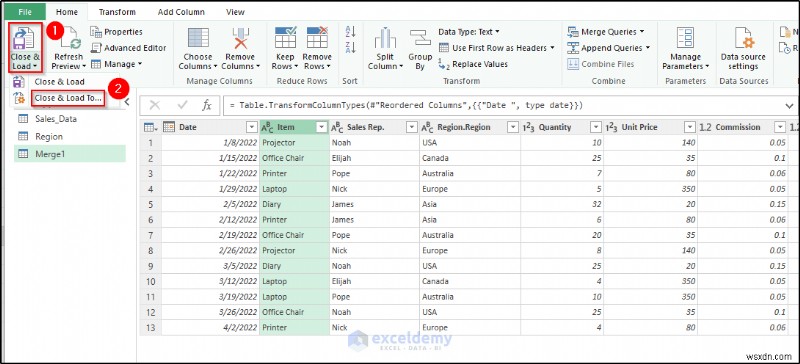
Task: Click the Split Column icon
Action: [385, 38]
